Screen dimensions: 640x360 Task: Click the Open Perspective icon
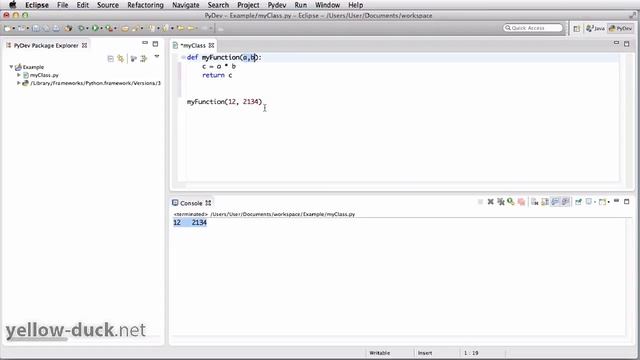(x=576, y=28)
